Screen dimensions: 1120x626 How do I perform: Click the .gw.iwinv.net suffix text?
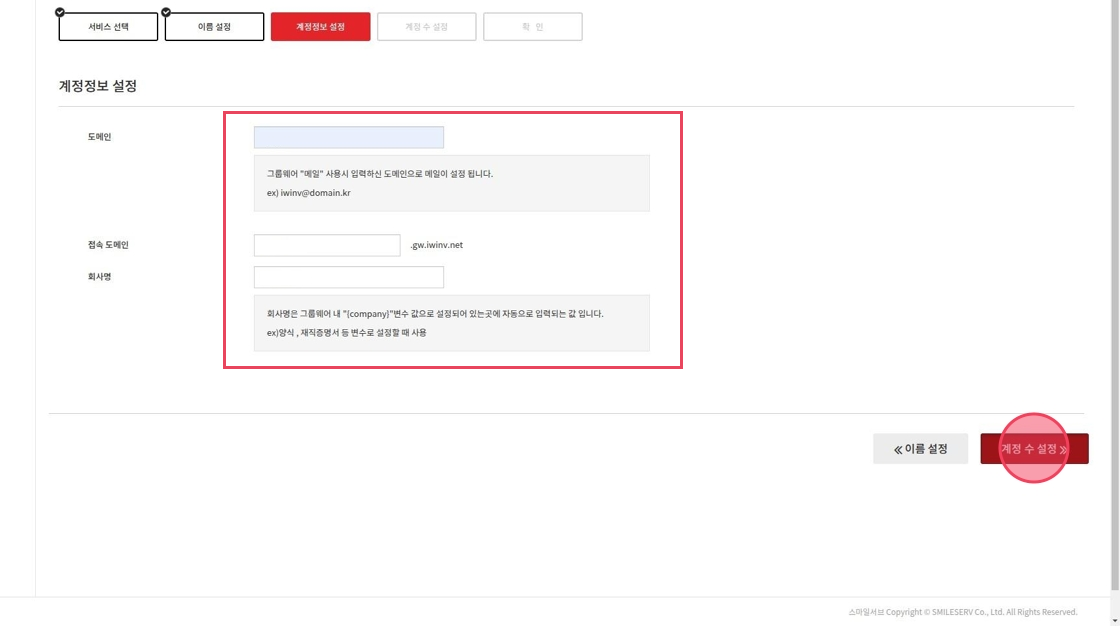point(436,245)
